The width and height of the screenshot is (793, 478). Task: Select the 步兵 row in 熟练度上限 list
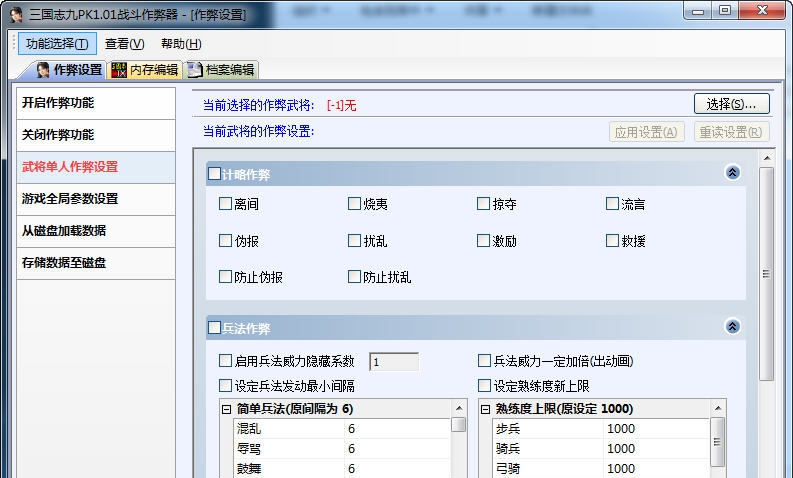click(601, 428)
